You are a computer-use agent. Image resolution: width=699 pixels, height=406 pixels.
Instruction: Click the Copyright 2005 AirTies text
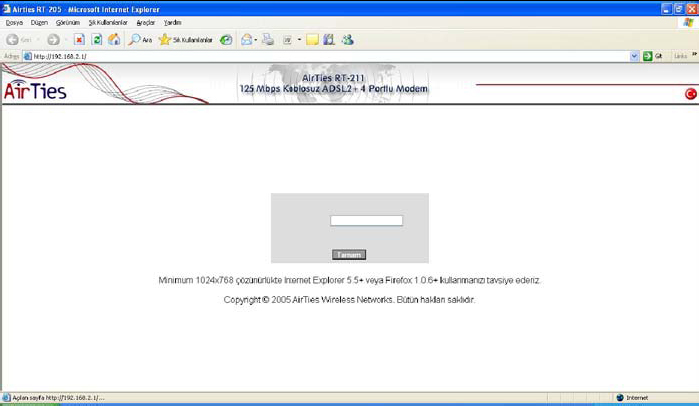tap(350, 300)
